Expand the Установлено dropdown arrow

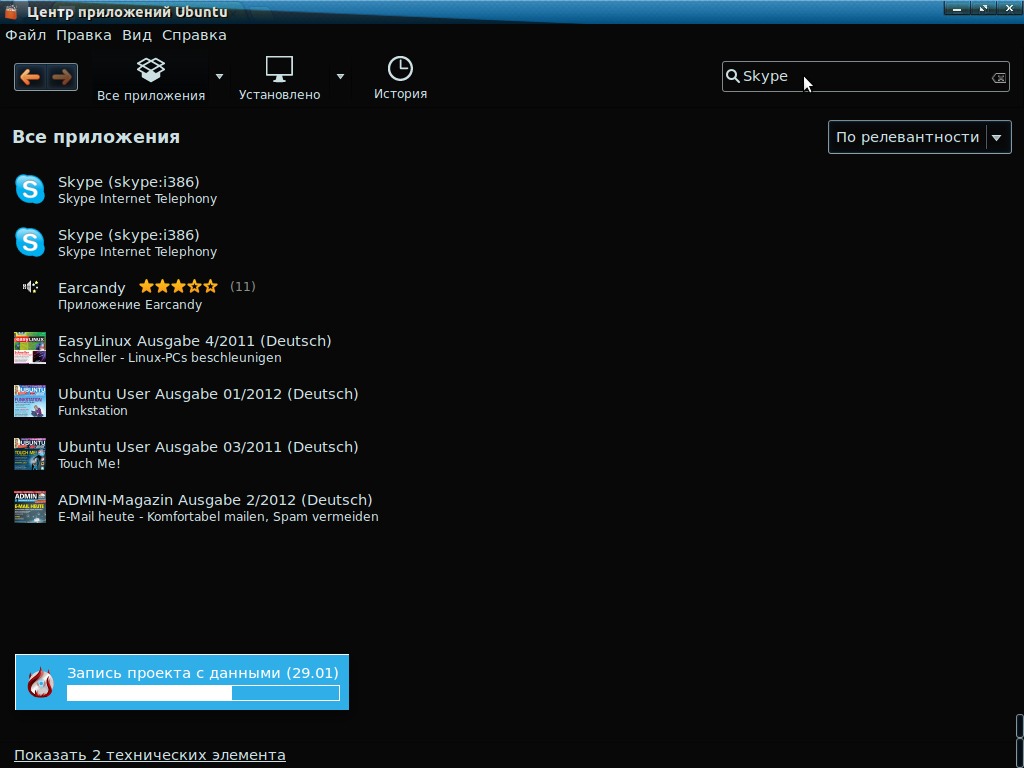pos(340,76)
